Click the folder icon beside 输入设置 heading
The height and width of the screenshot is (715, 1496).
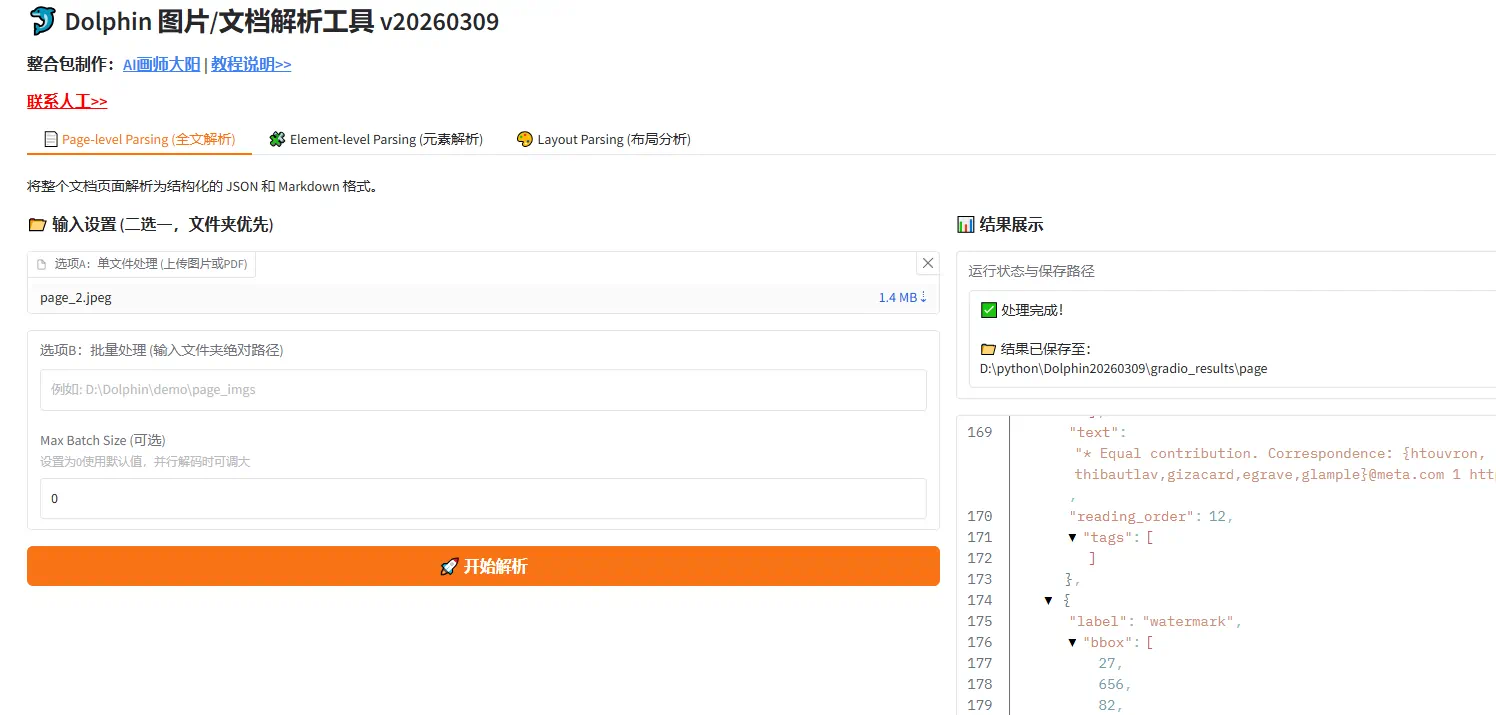click(x=36, y=224)
